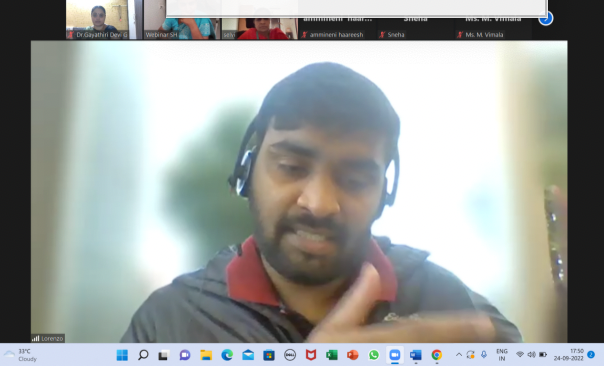Viewport: 606px width, 368px height.
Task: Click the sync status tray icon
Action: pyautogui.click(x=470, y=355)
